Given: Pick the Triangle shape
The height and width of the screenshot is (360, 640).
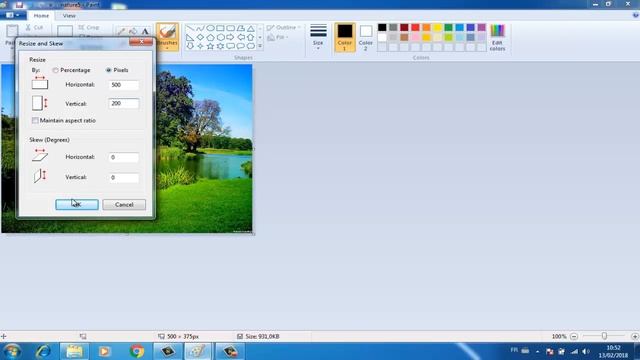Looking at the screenshot, I should [251, 28].
